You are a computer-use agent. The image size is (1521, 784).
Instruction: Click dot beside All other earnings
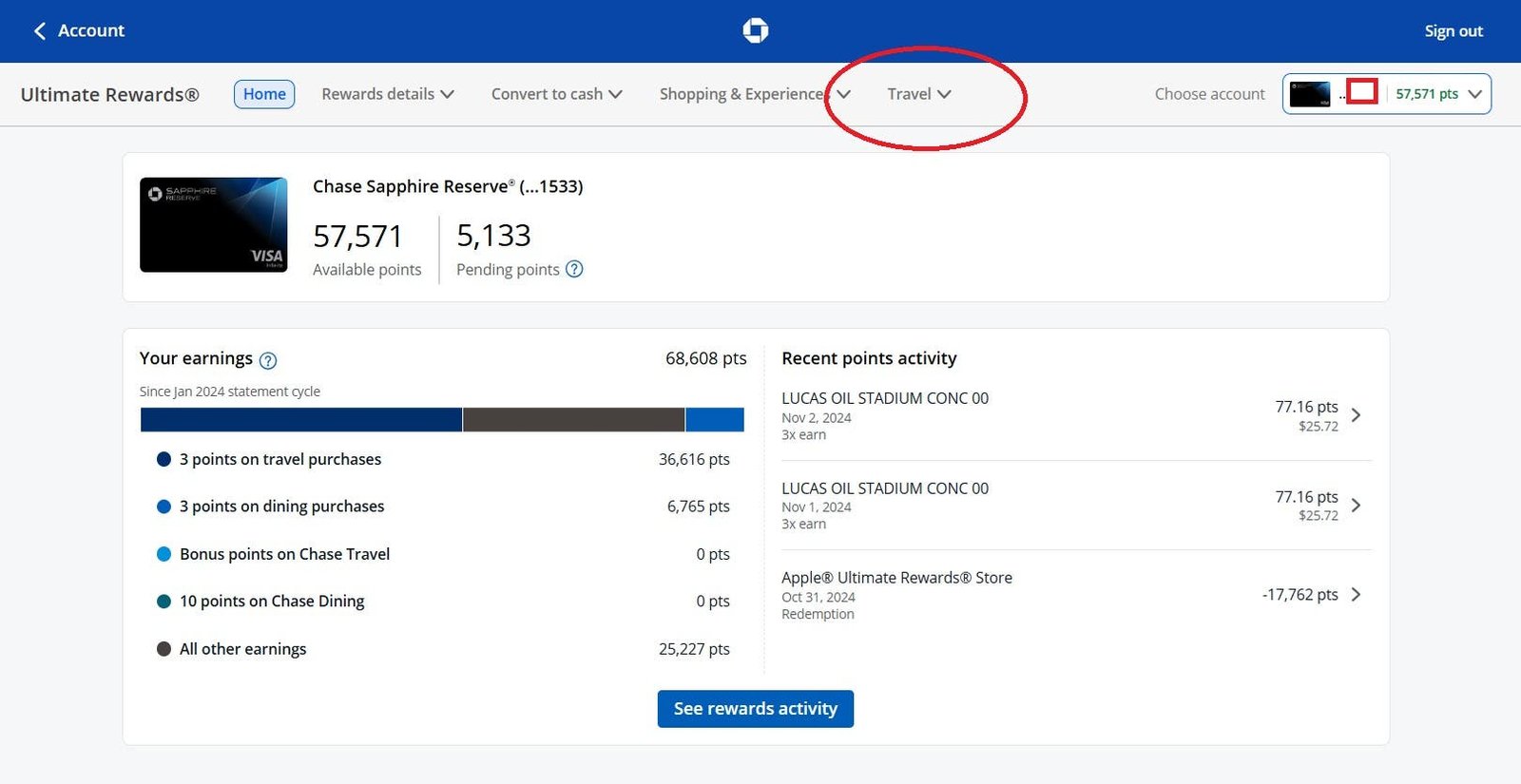(164, 649)
